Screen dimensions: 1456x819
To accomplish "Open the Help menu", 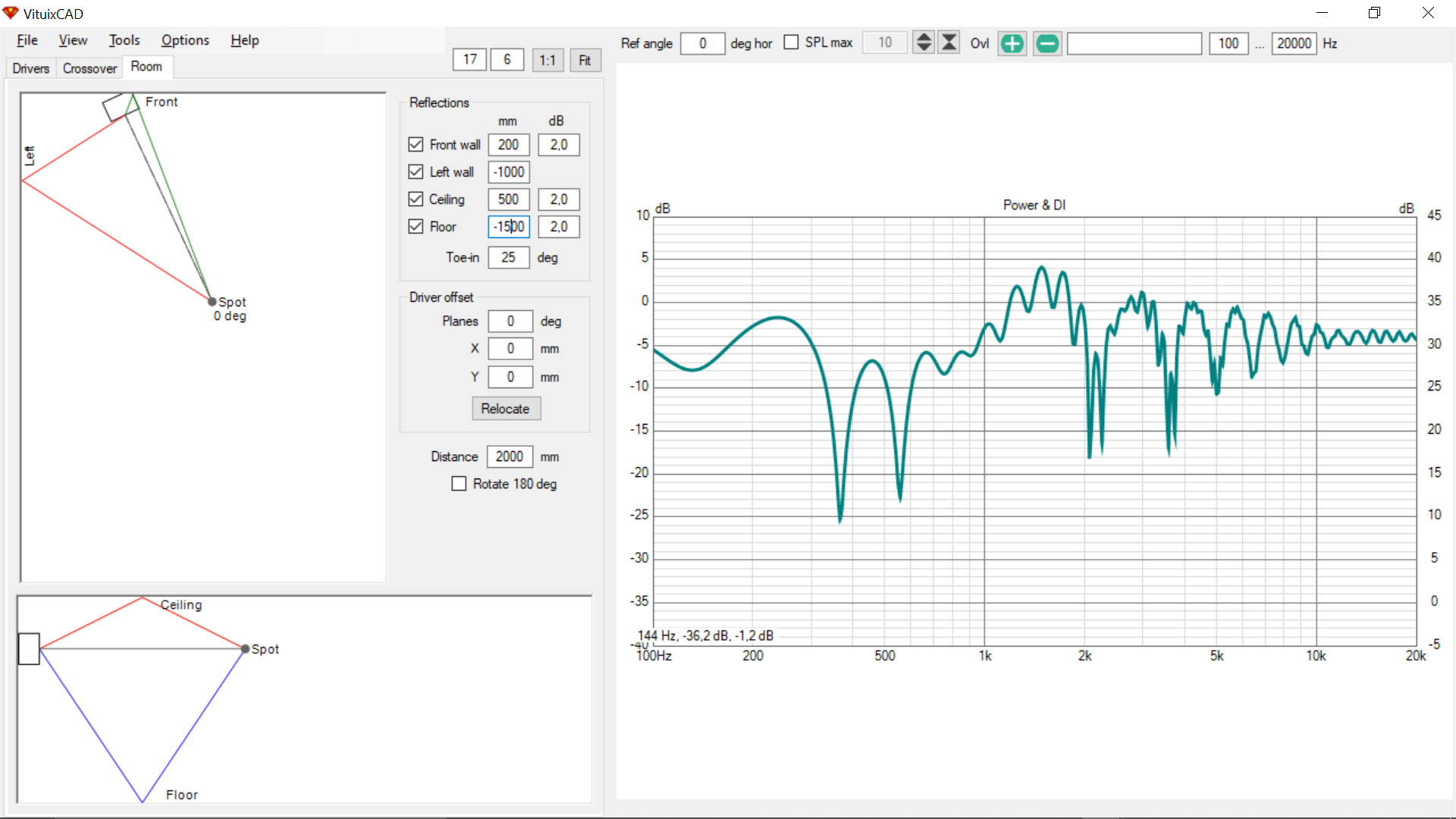I will pyautogui.click(x=245, y=40).
